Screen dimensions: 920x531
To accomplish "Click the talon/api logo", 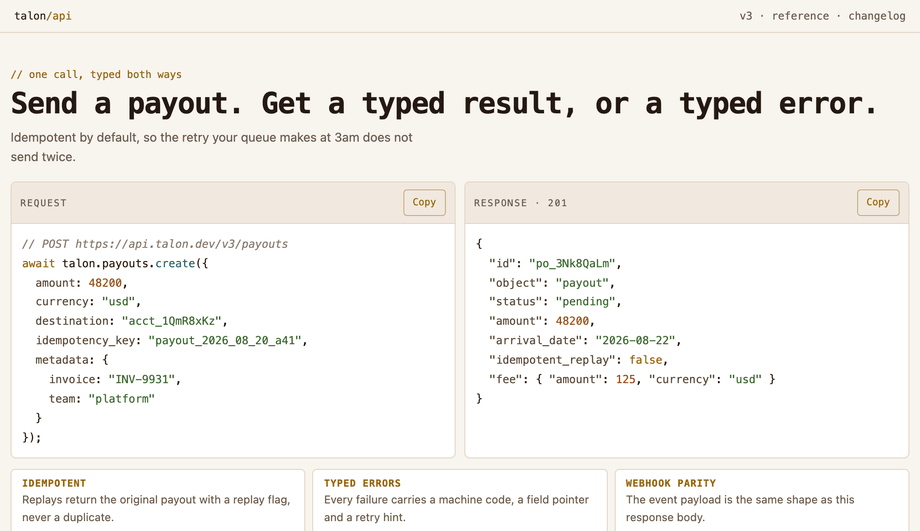I will click(43, 16).
